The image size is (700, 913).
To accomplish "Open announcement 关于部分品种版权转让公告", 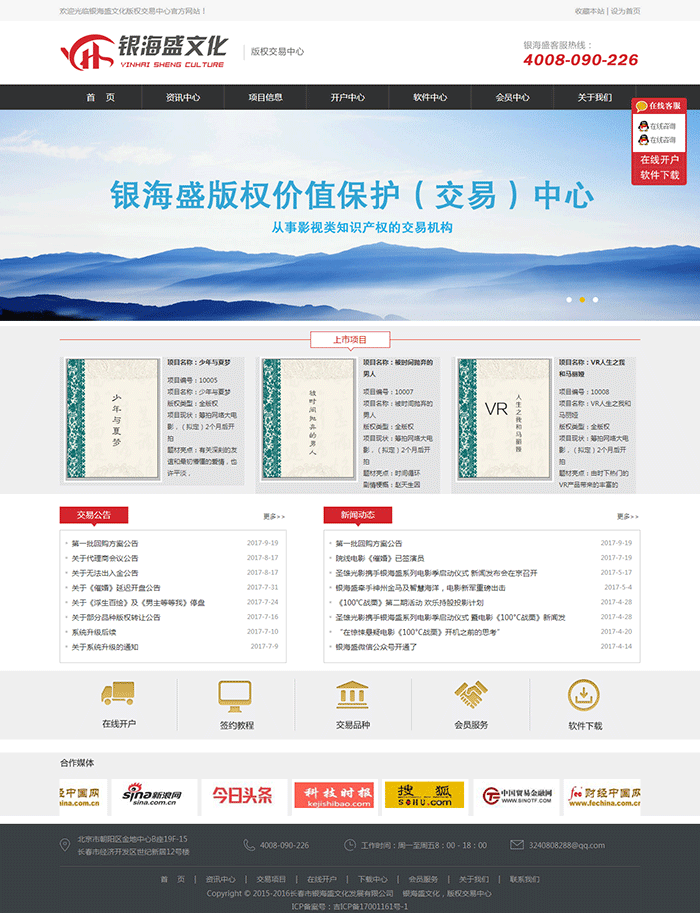I will coord(116,617).
